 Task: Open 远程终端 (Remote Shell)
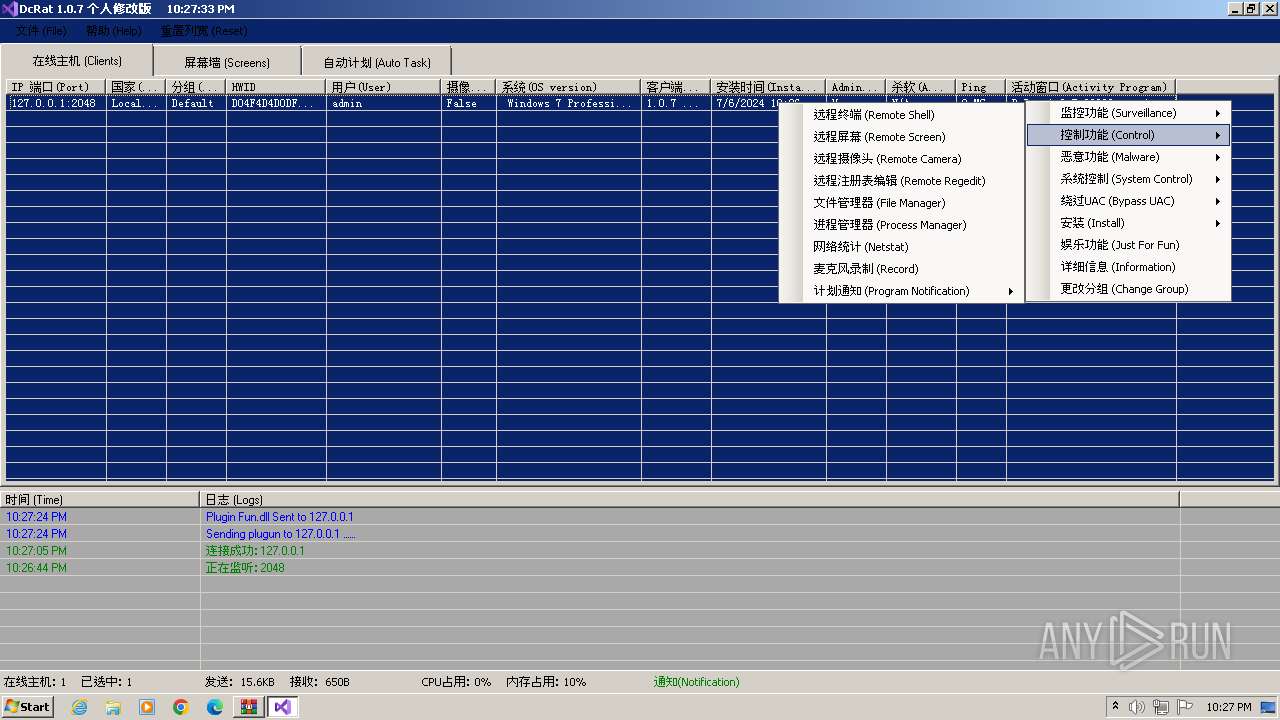click(901, 115)
